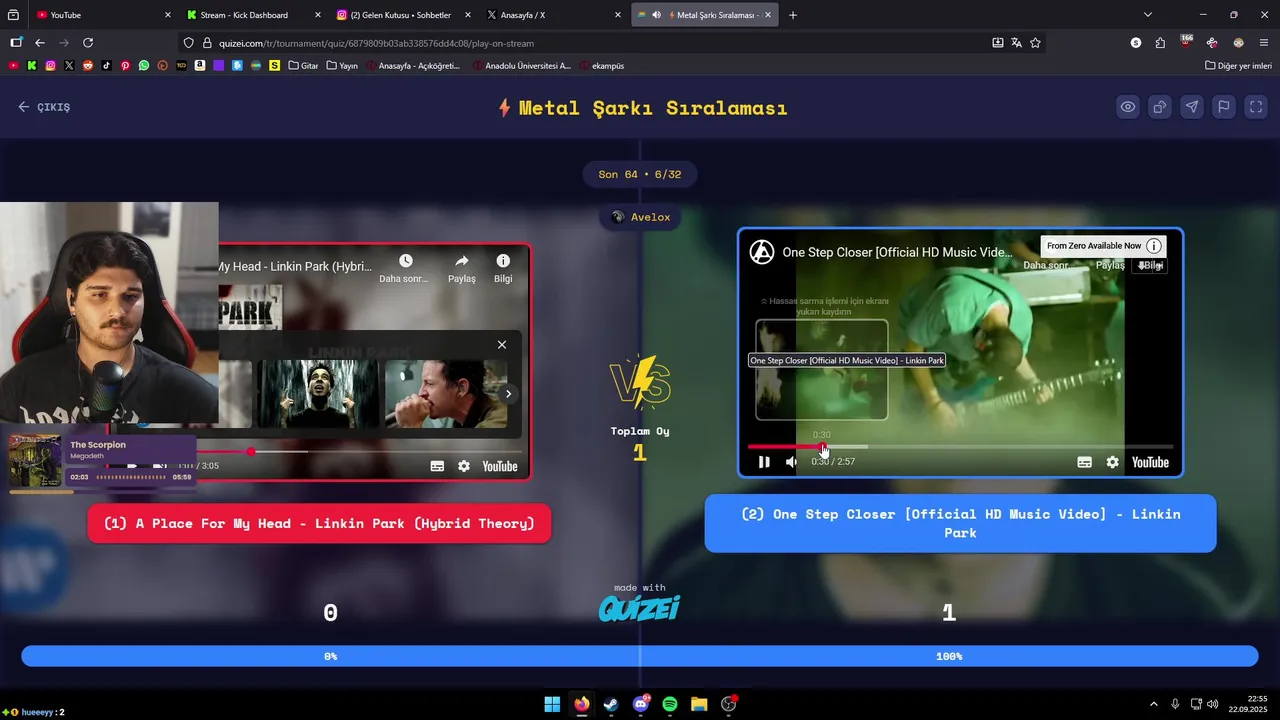Image resolution: width=1280 pixels, height=720 pixels.
Task: Open Diğer yer imleri bookmarks folder
Action: (x=1238, y=66)
